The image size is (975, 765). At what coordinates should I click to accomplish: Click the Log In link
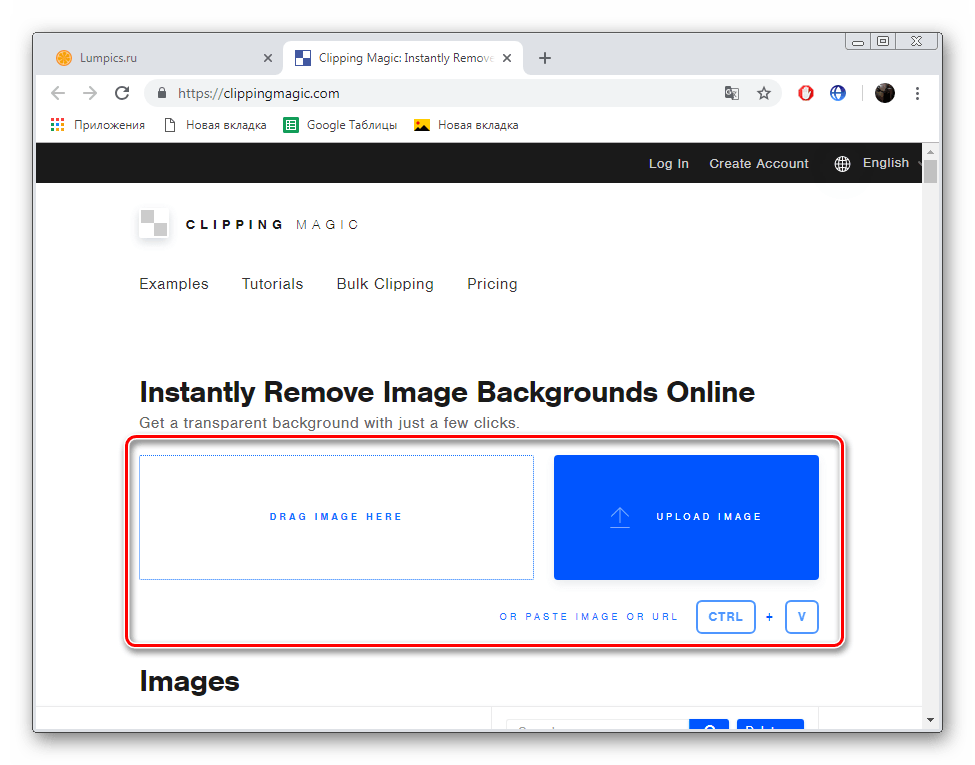point(668,164)
